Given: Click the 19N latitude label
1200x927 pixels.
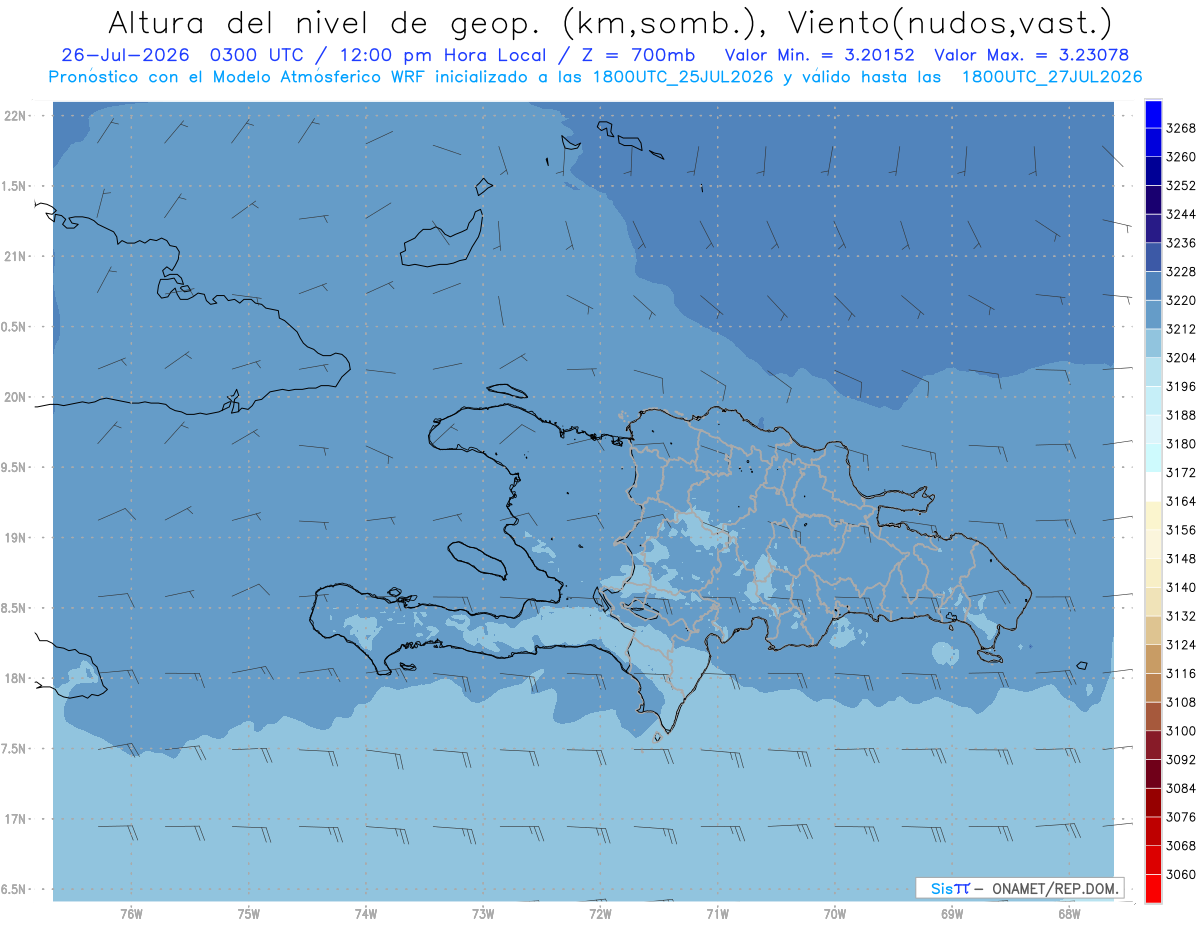Looking at the screenshot, I should point(16,538).
